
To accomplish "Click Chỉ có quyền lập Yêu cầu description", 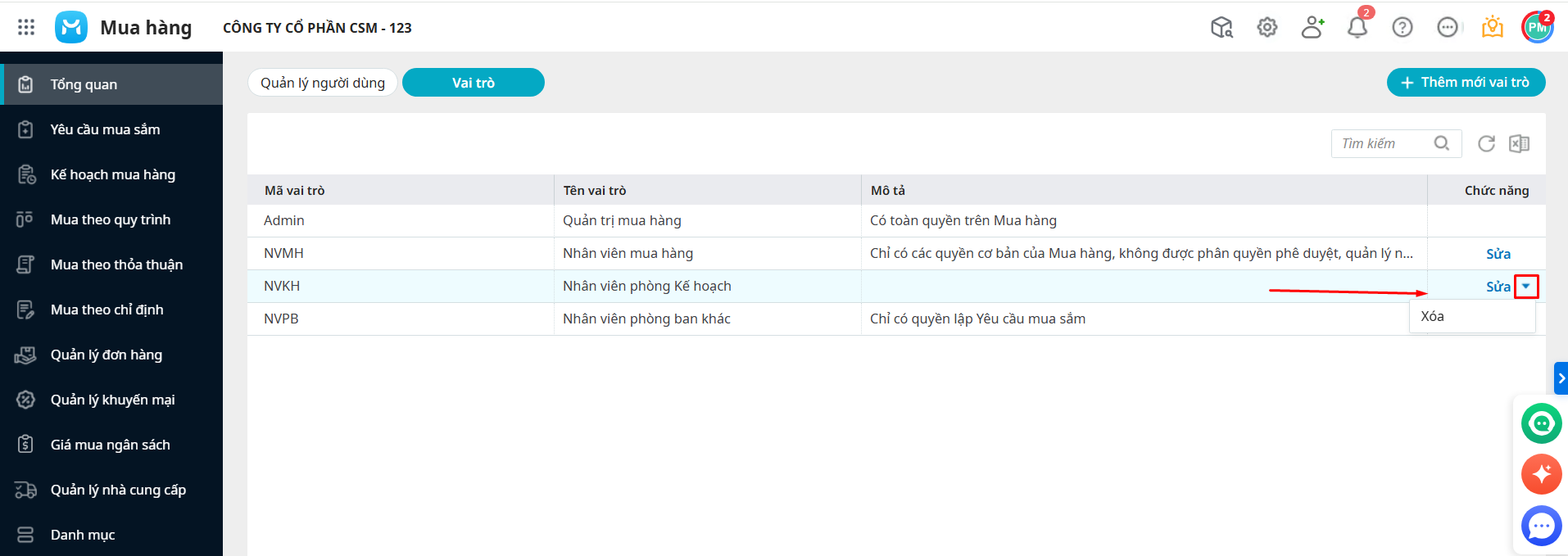I will pos(977,319).
